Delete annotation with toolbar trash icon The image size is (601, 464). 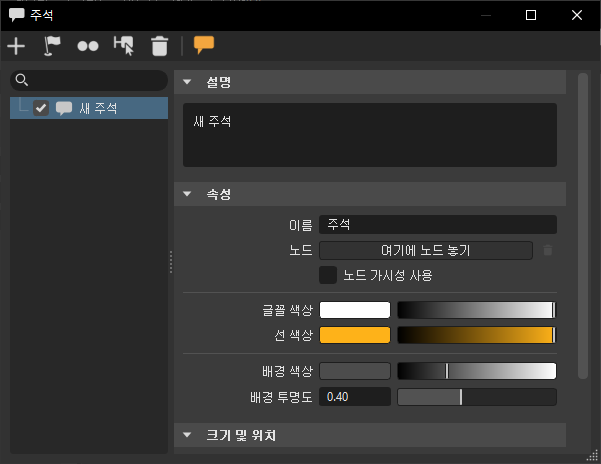tap(160, 46)
